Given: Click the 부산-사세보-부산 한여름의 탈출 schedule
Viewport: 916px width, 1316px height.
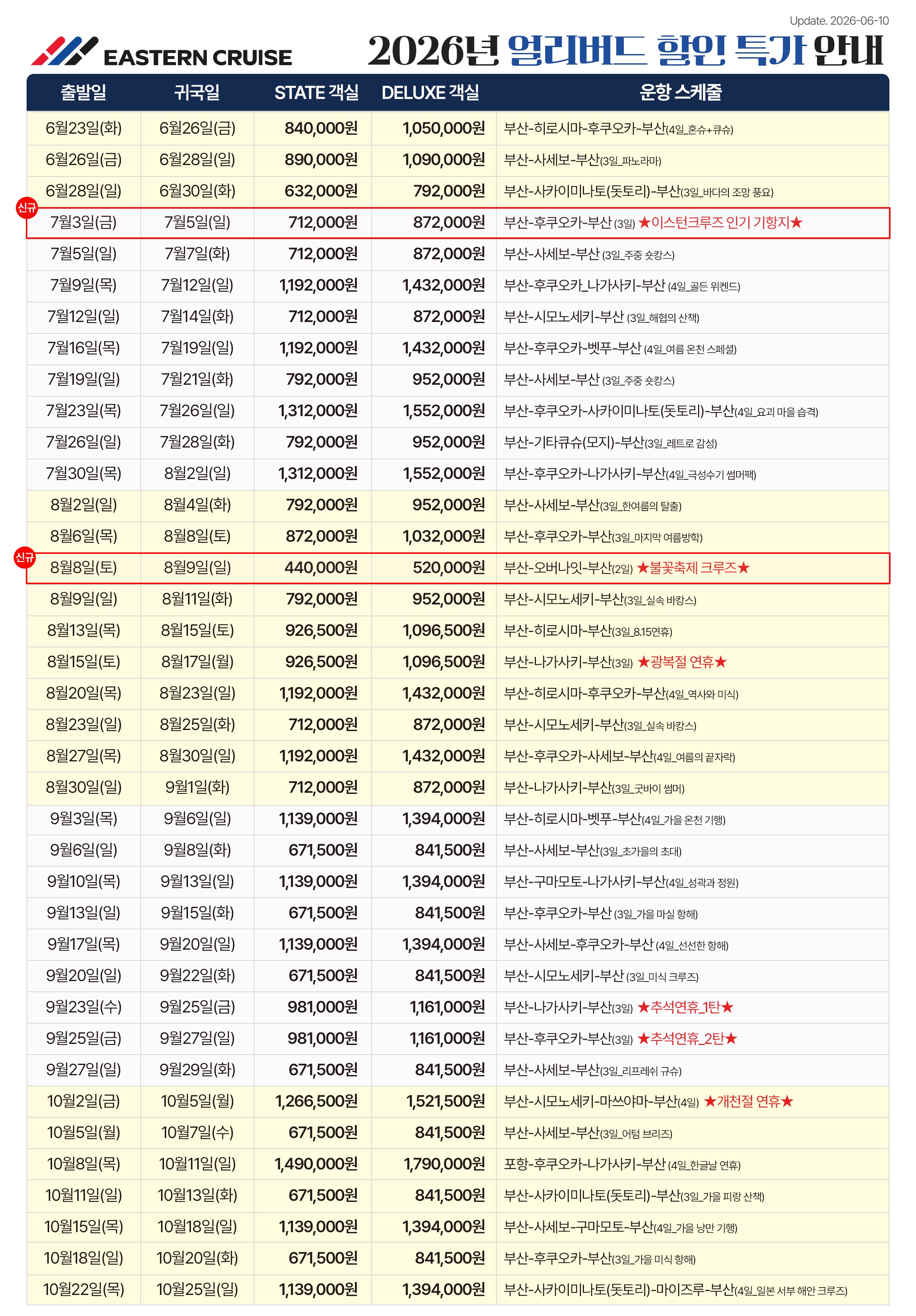Looking at the screenshot, I should 593,506.
